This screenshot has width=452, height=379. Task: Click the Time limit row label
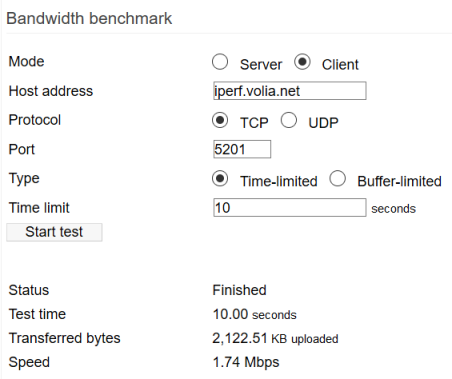pyautogui.click(x=39, y=208)
